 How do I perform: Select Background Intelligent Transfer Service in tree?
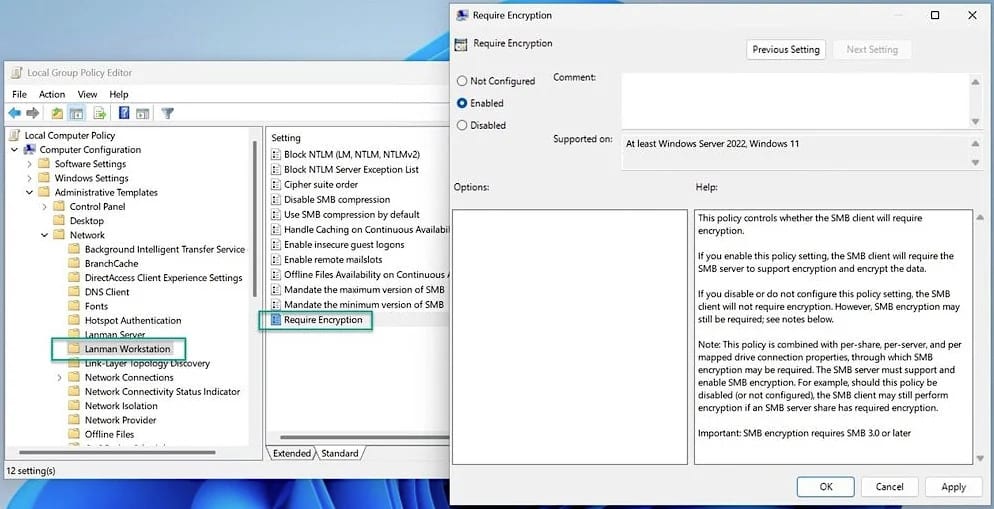165,250
